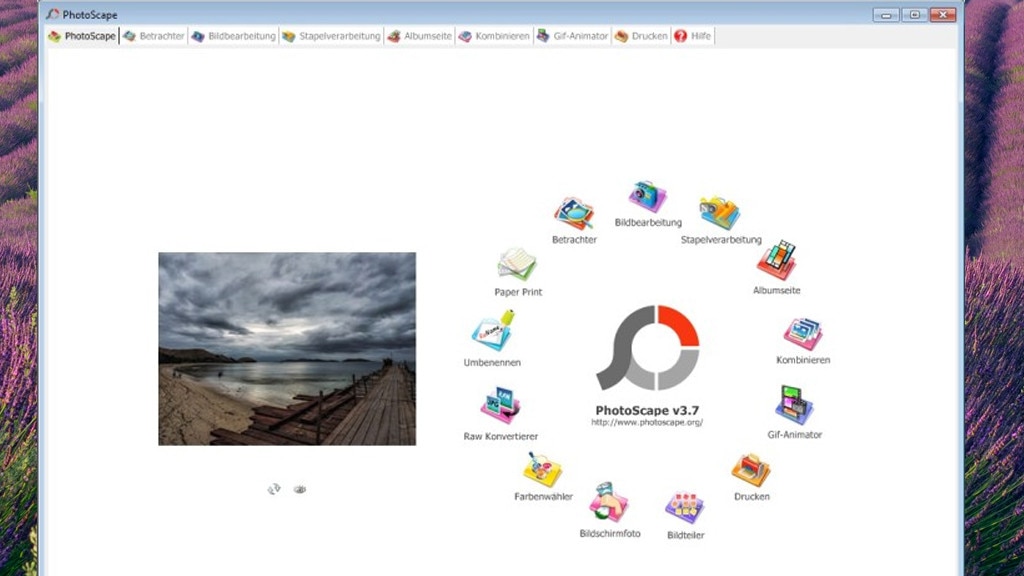
Task: Open the Betrachter icon in the circle
Action: [x=574, y=214]
